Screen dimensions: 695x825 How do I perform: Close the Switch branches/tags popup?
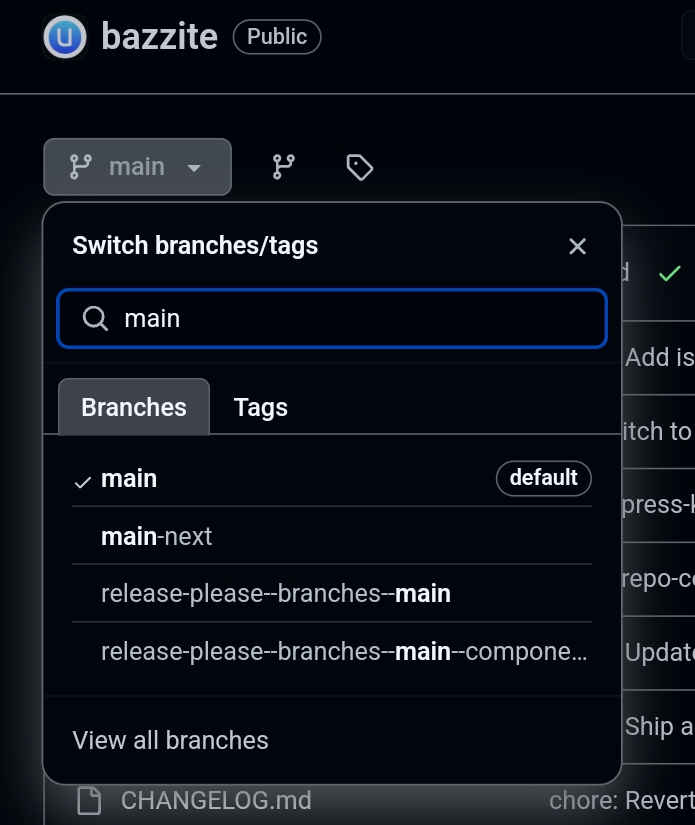pos(577,246)
